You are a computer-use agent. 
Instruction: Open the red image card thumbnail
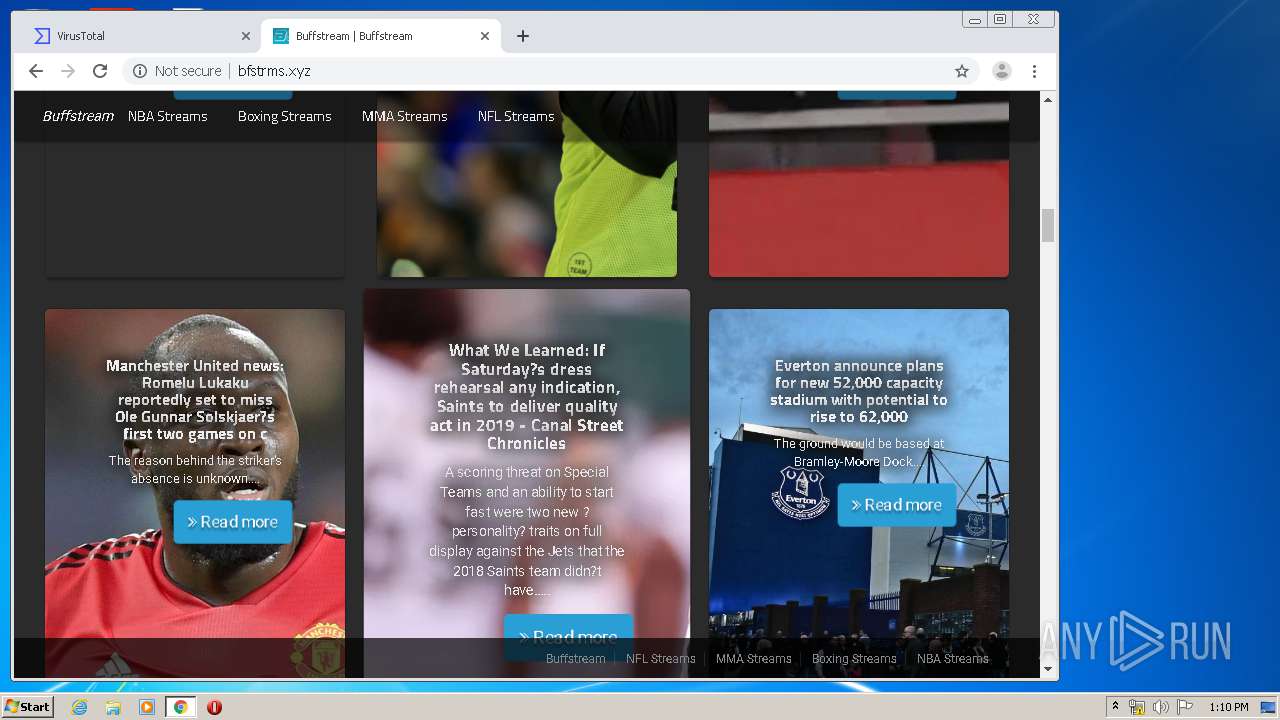pyautogui.click(x=859, y=184)
